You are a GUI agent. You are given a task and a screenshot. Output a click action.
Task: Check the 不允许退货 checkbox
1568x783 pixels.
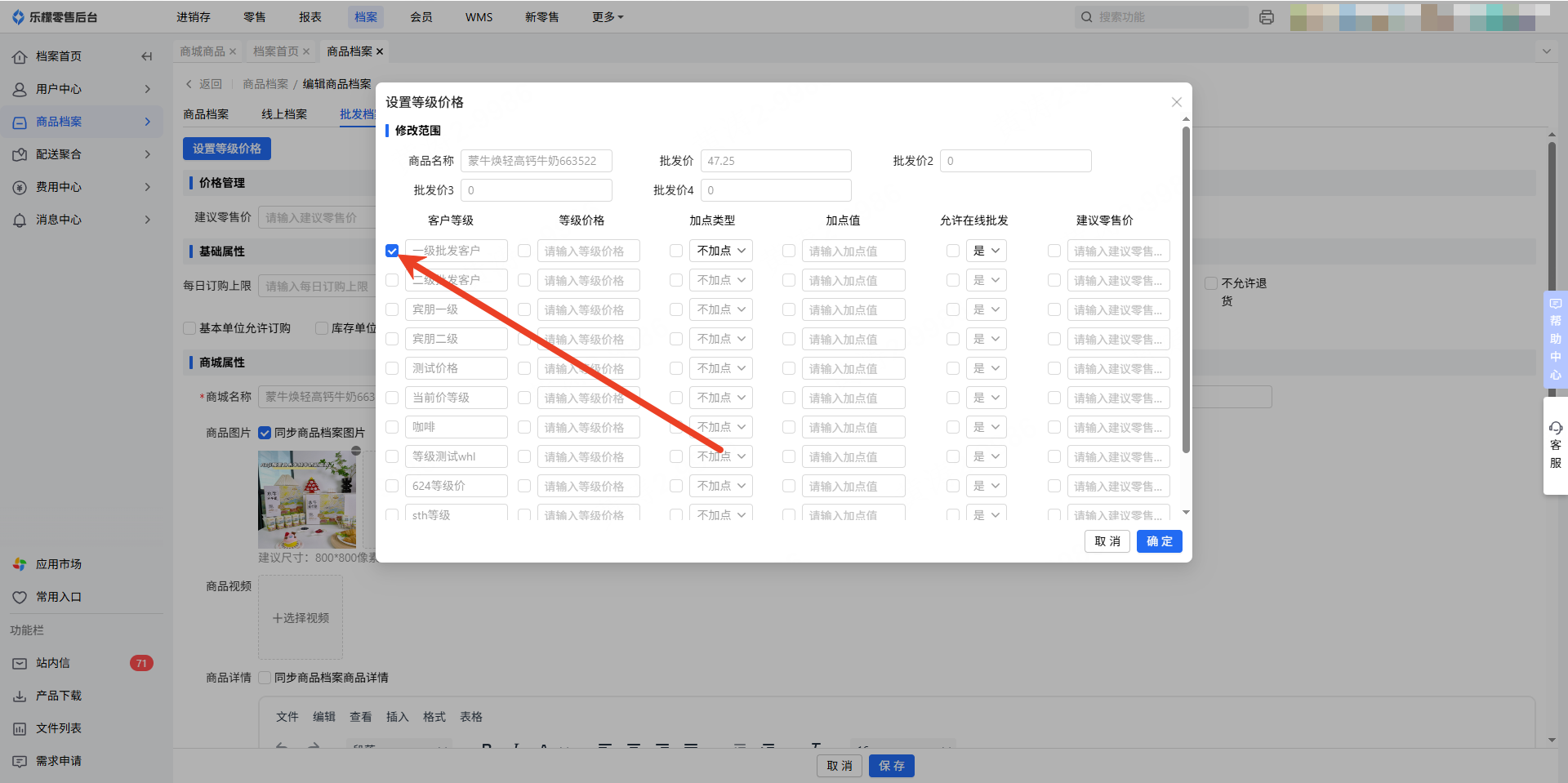tap(1211, 283)
